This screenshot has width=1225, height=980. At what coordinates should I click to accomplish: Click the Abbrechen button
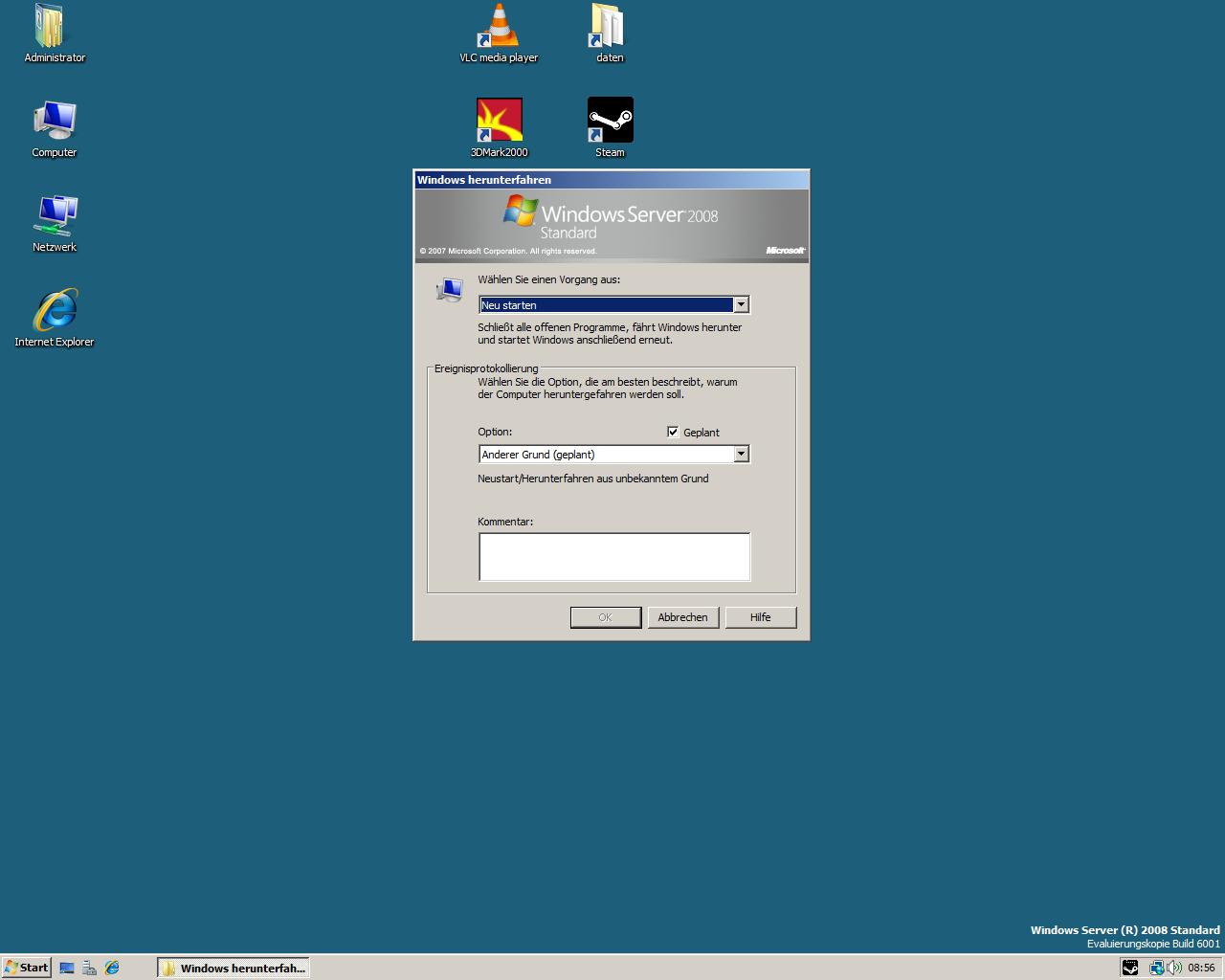[682, 617]
